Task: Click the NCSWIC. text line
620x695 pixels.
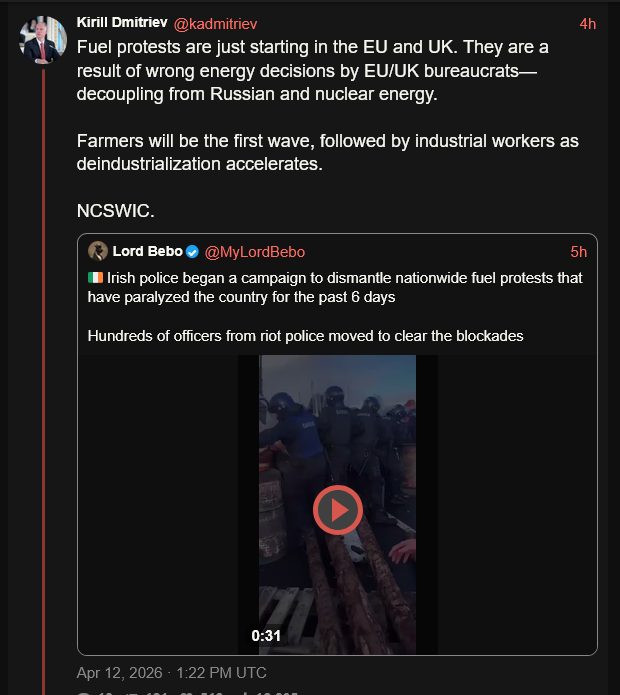Action: pos(115,211)
